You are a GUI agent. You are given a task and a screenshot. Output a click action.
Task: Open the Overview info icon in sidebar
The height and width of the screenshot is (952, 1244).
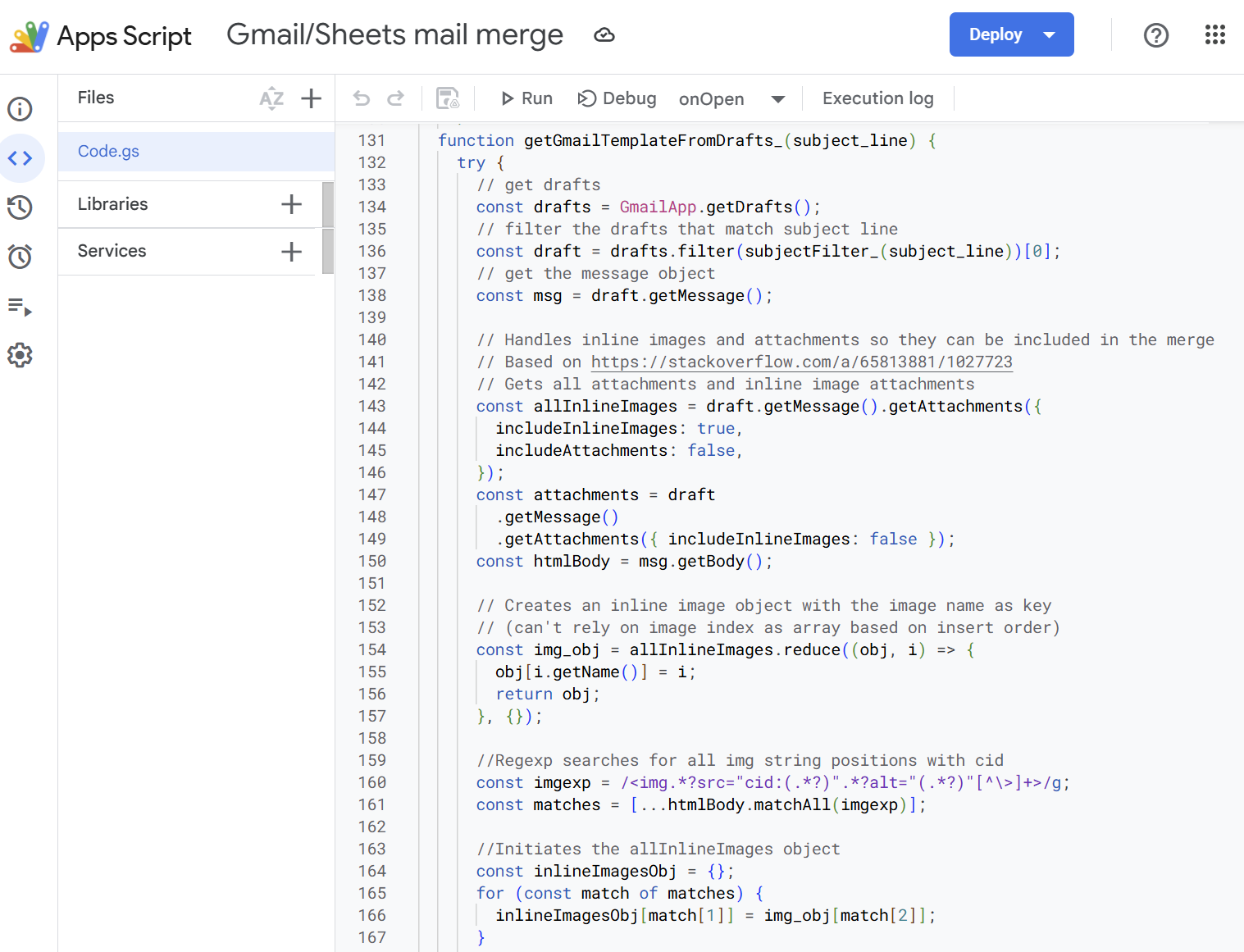(21, 109)
